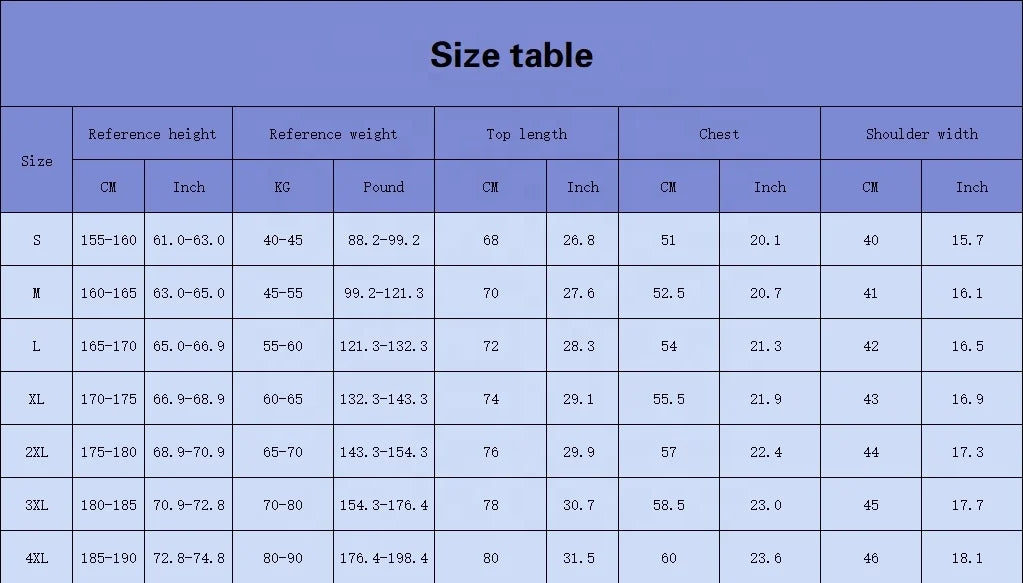This screenshot has height=583, width=1023.
Task: Select the 4XL size row label
Action: [x=37, y=558]
